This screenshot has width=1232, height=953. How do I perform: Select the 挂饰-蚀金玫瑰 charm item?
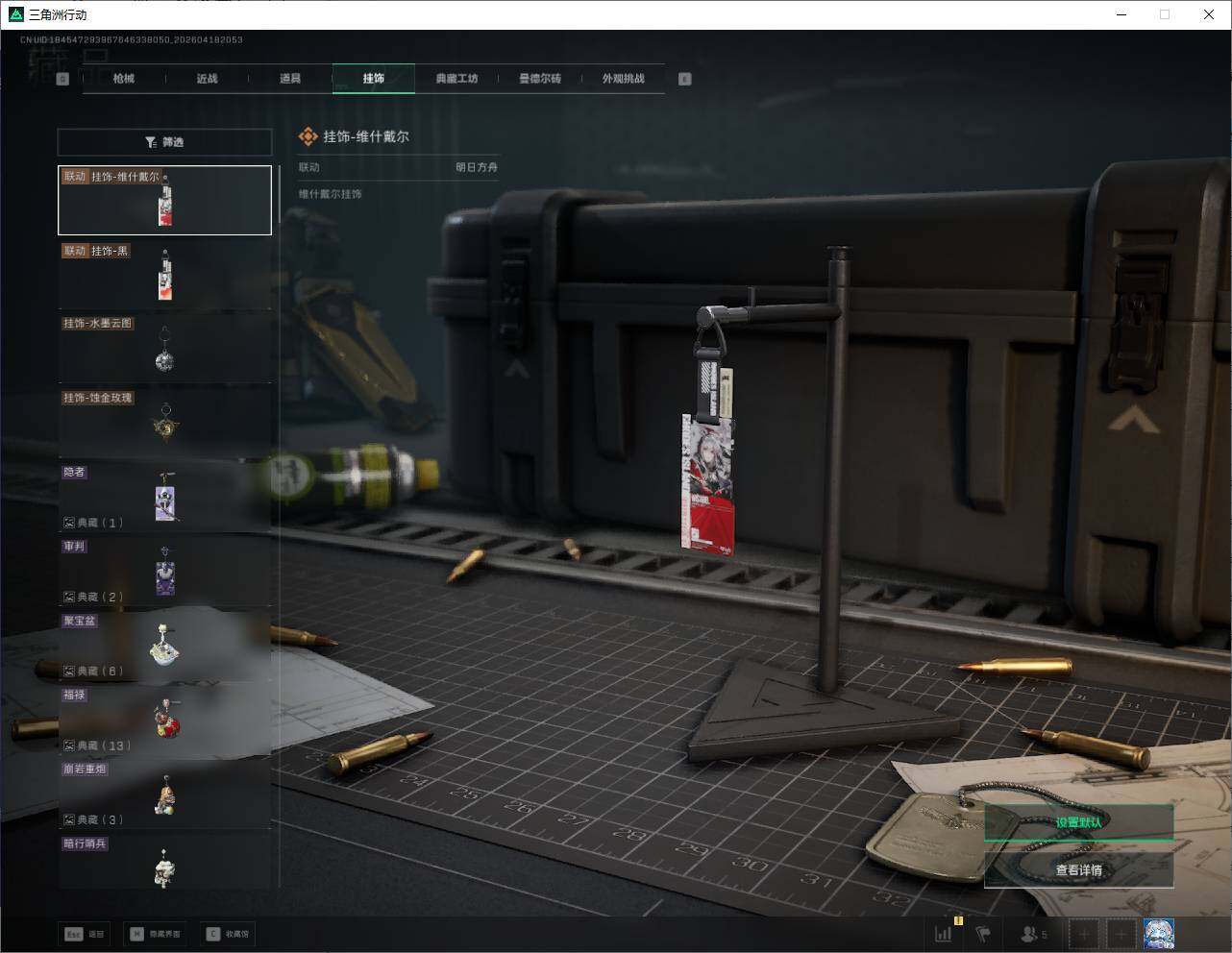click(164, 423)
